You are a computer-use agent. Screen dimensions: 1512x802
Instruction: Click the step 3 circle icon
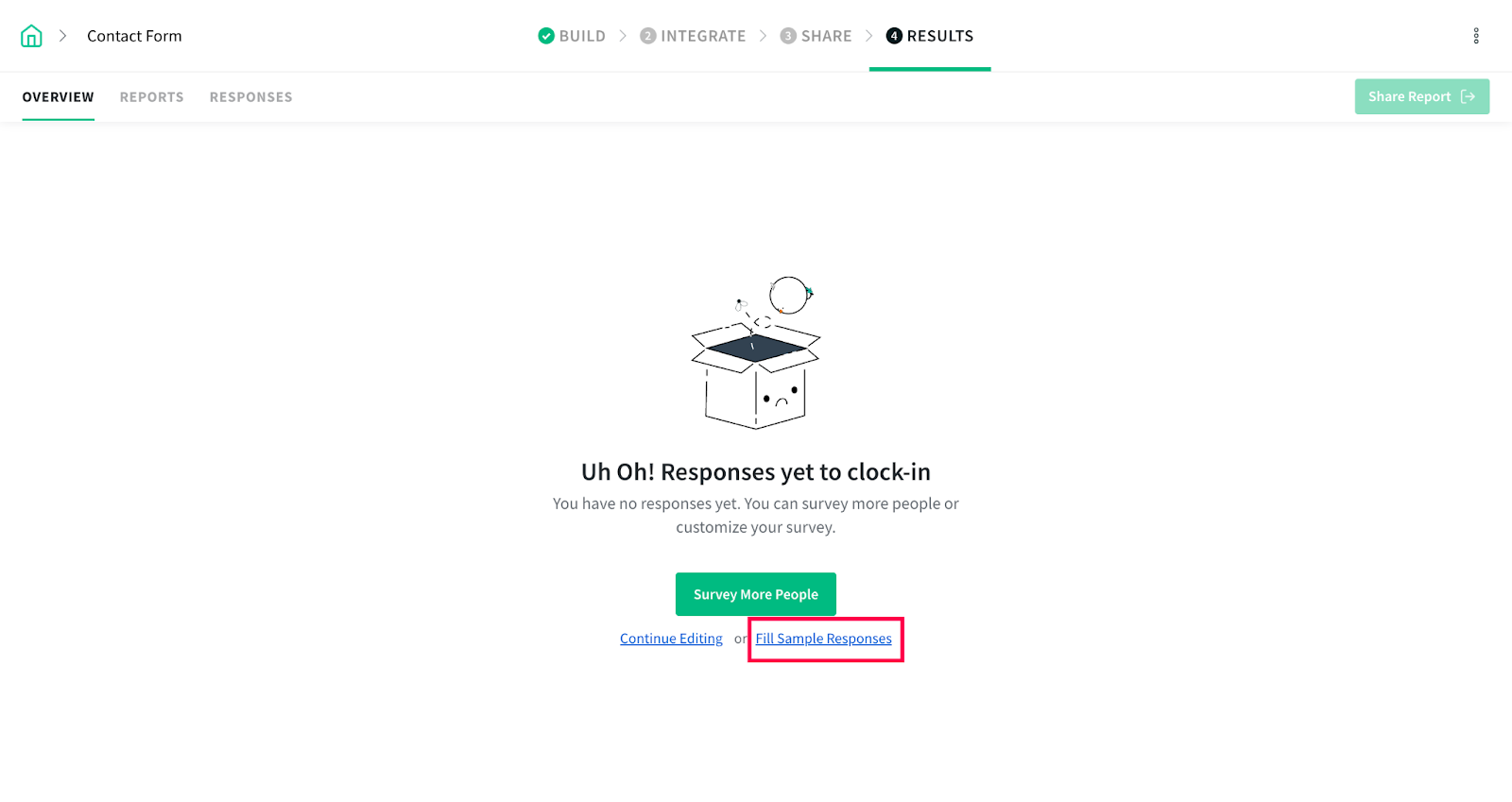pos(788,36)
